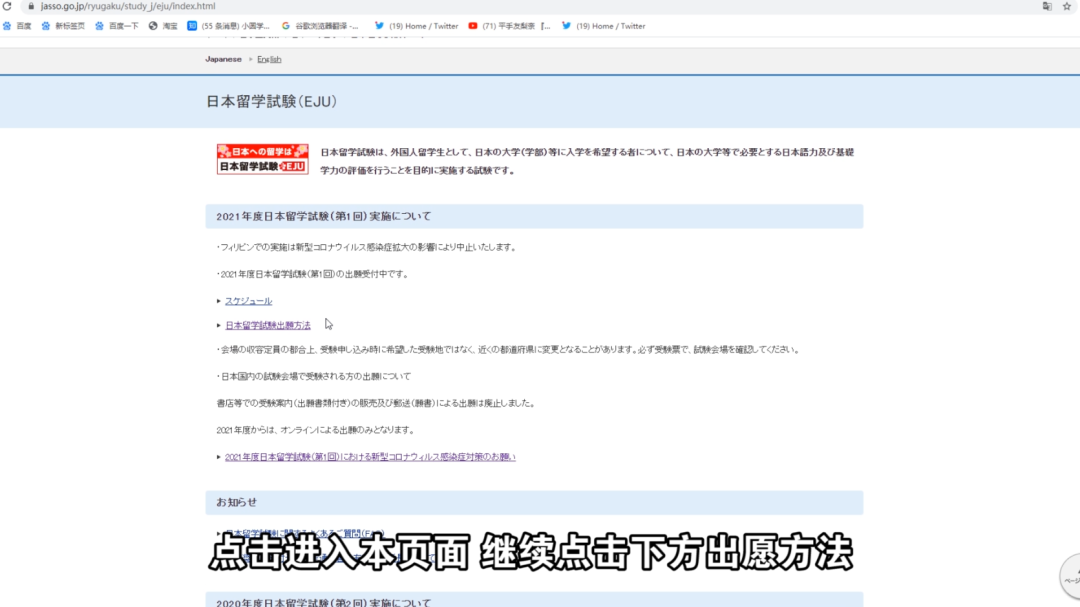Click the paragraph beginning 会場の収容定員の都合上
1080x607 pixels.
coord(509,349)
